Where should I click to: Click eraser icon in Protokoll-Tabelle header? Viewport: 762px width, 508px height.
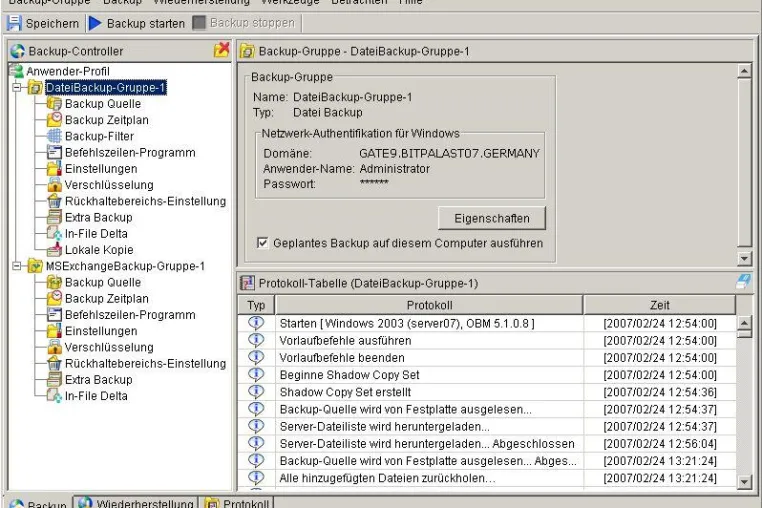[x=743, y=281]
